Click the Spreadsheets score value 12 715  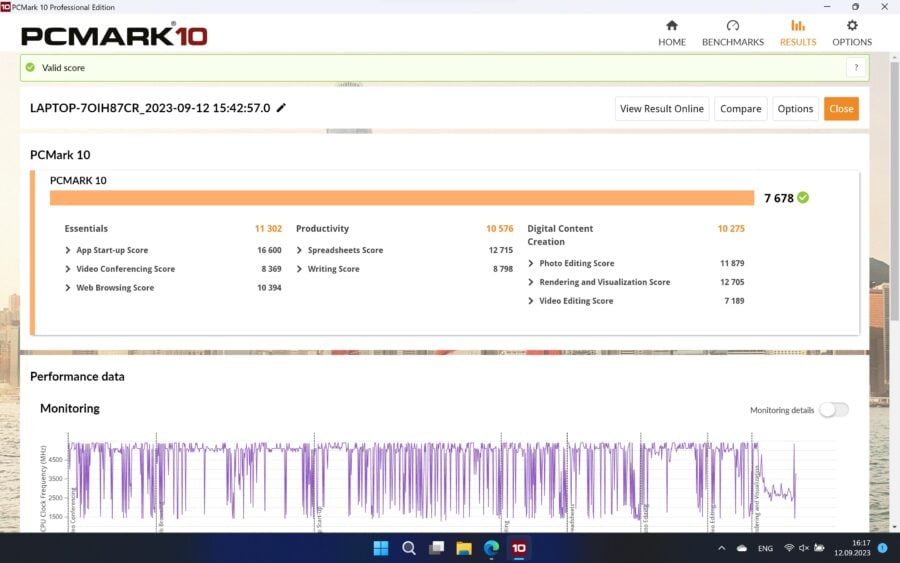[501, 250]
